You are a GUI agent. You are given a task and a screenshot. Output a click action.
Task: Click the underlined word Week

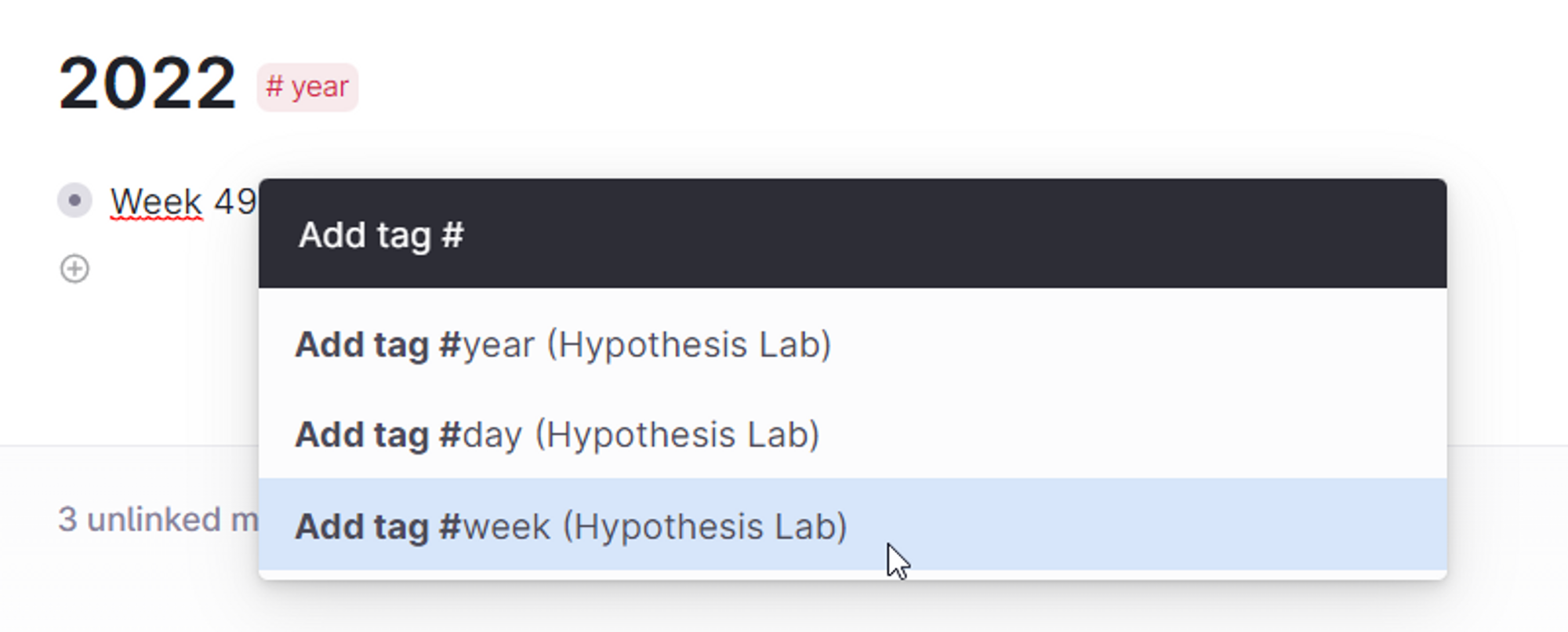(x=157, y=202)
